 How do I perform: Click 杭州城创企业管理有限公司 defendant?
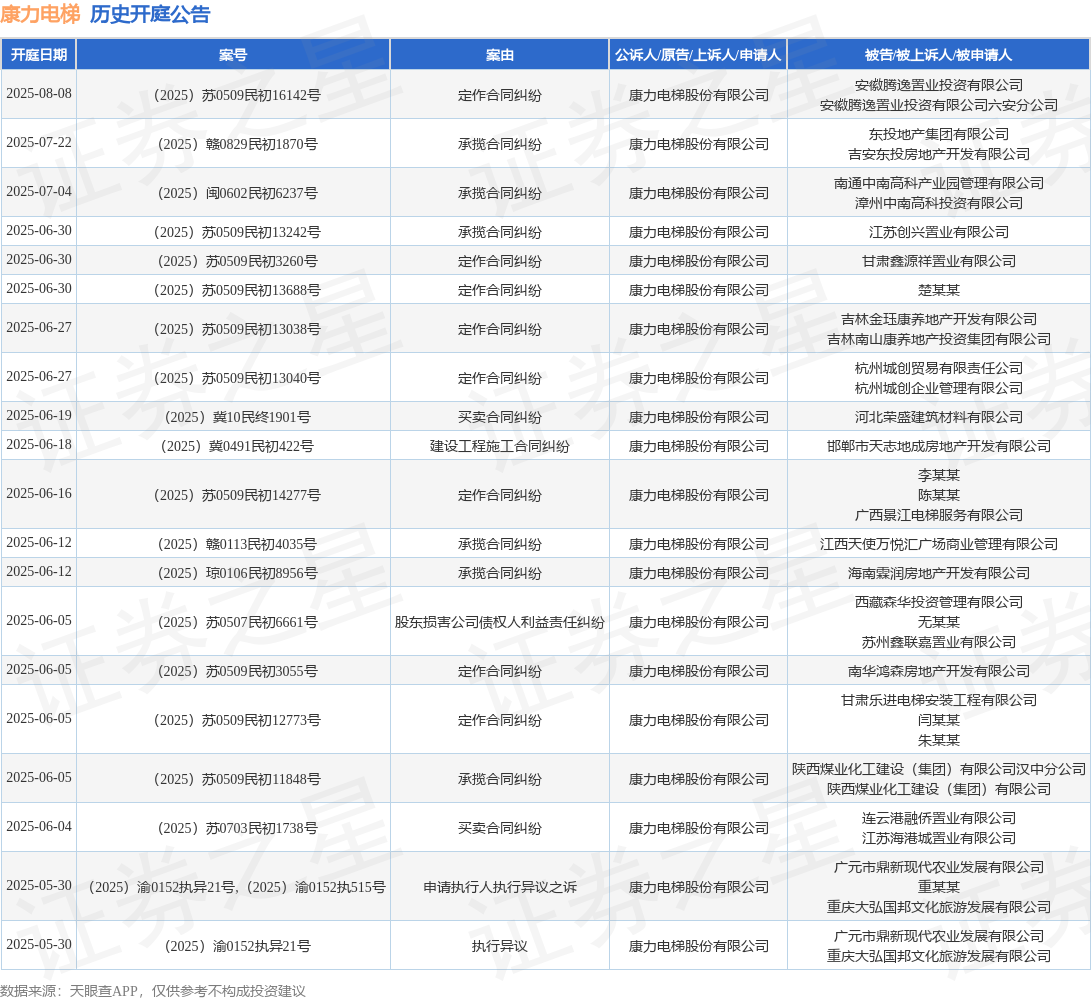point(939,388)
